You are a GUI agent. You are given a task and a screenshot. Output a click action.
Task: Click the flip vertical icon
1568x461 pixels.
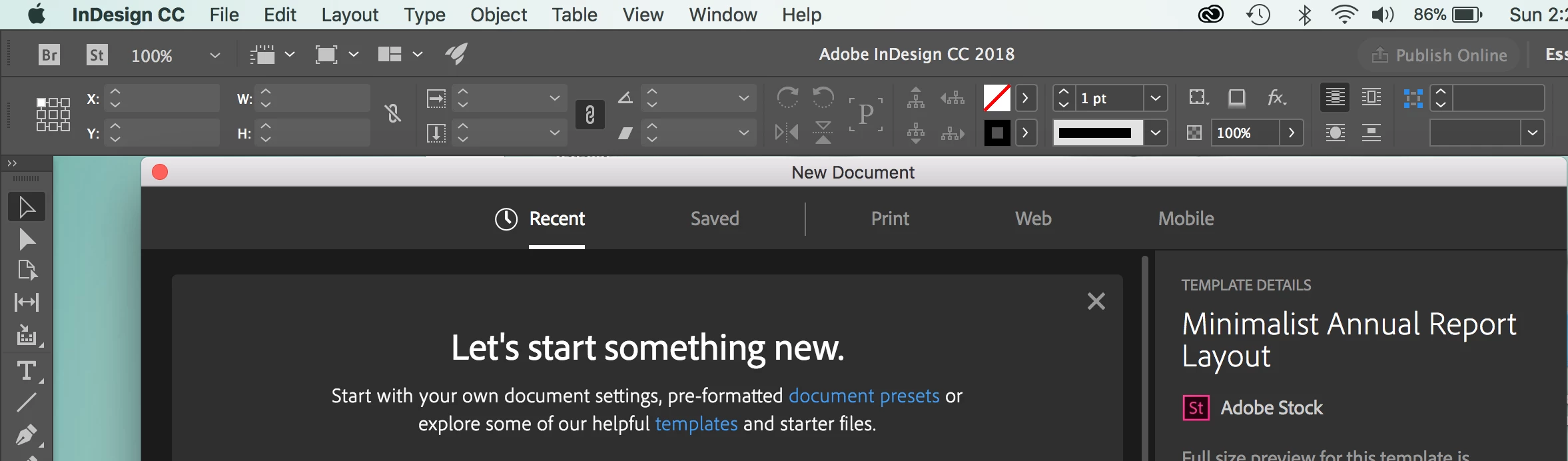[x=823, y=133]
